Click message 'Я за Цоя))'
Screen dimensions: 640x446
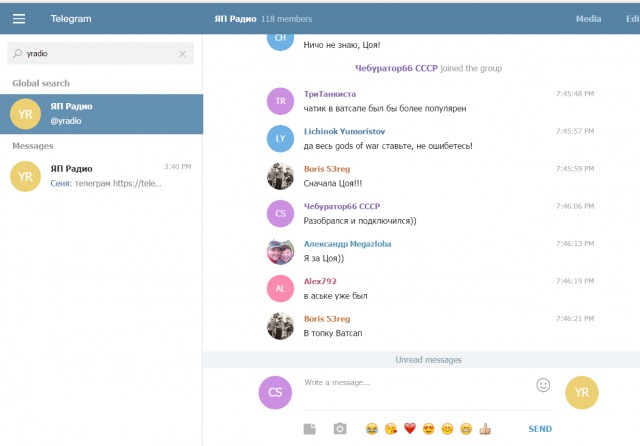coord(324,258)
